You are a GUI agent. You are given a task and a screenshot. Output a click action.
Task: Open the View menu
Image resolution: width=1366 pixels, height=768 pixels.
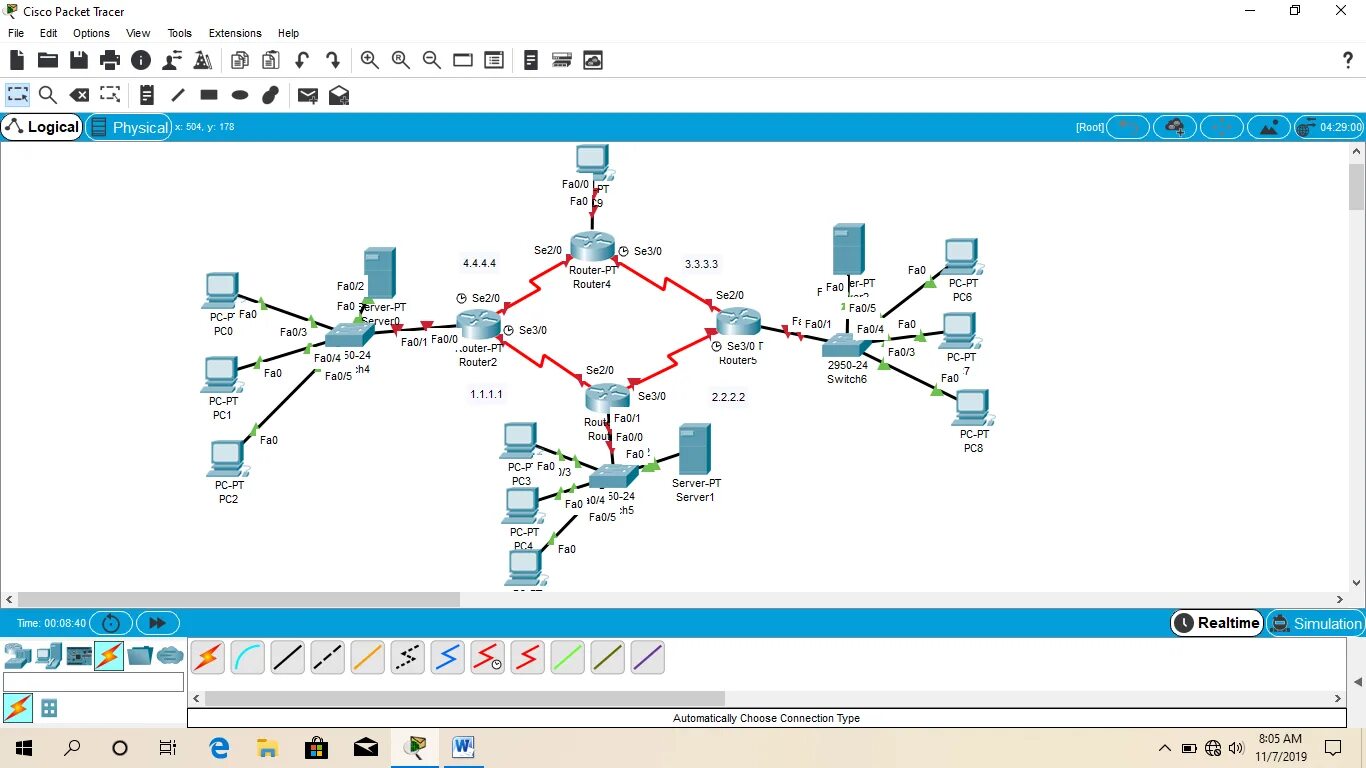click(x=138, y=33)
